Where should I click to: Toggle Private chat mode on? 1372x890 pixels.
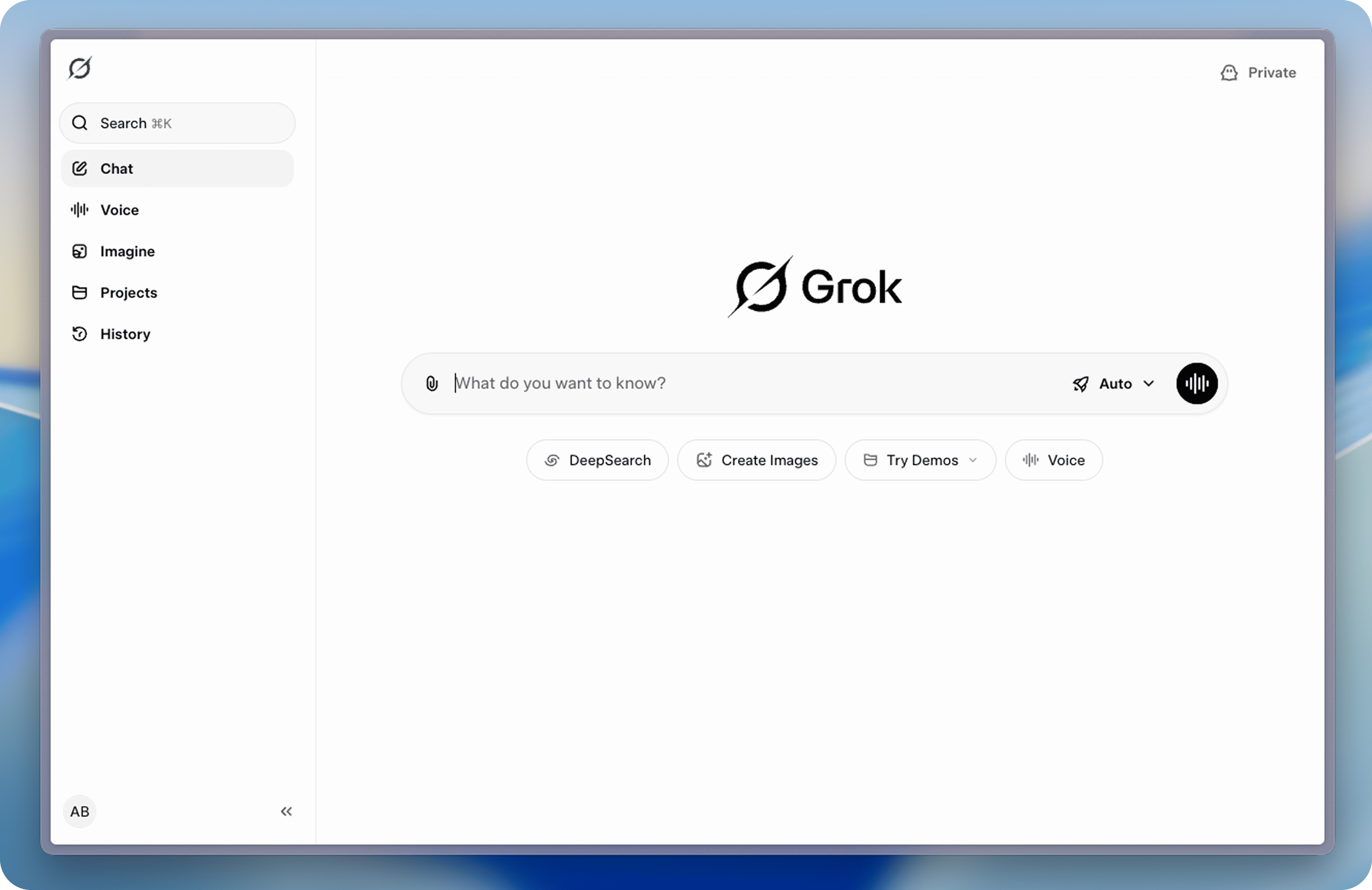click(1259, 73)
